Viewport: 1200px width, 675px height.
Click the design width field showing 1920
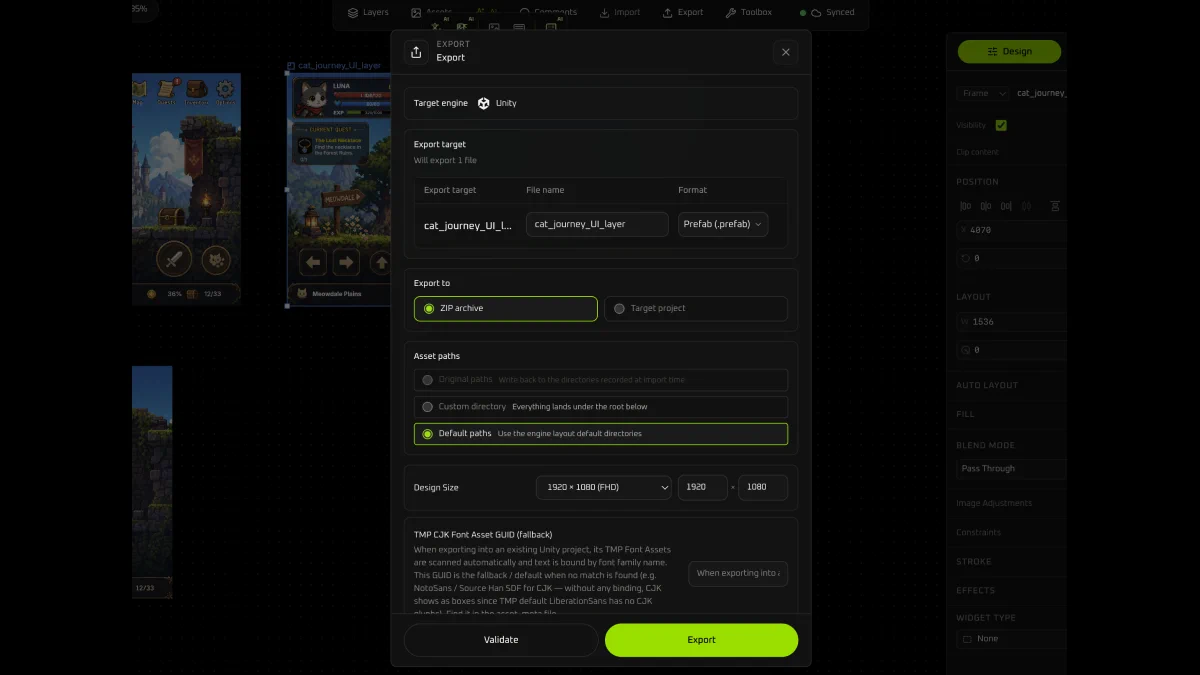coord(703,487)
